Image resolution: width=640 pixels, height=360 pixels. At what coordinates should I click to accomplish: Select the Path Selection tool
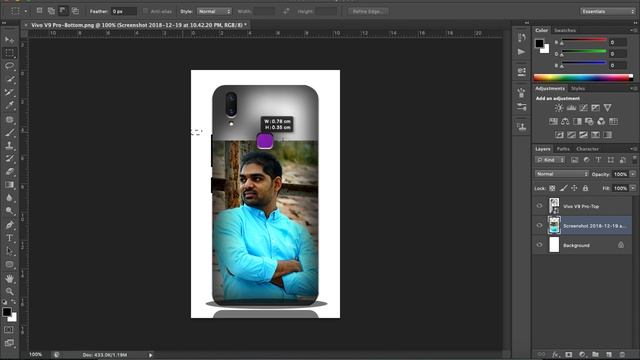pyautogui.click(x=9, y=251)
